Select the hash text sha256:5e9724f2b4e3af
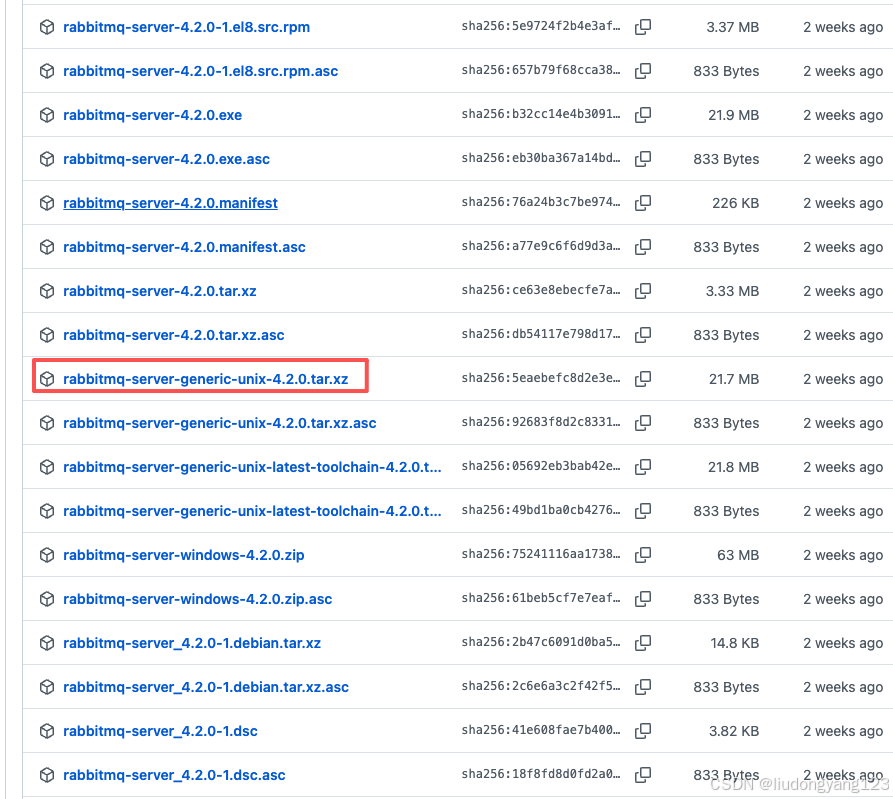This screenshot has height=799, width=893. tap(540, 26)
